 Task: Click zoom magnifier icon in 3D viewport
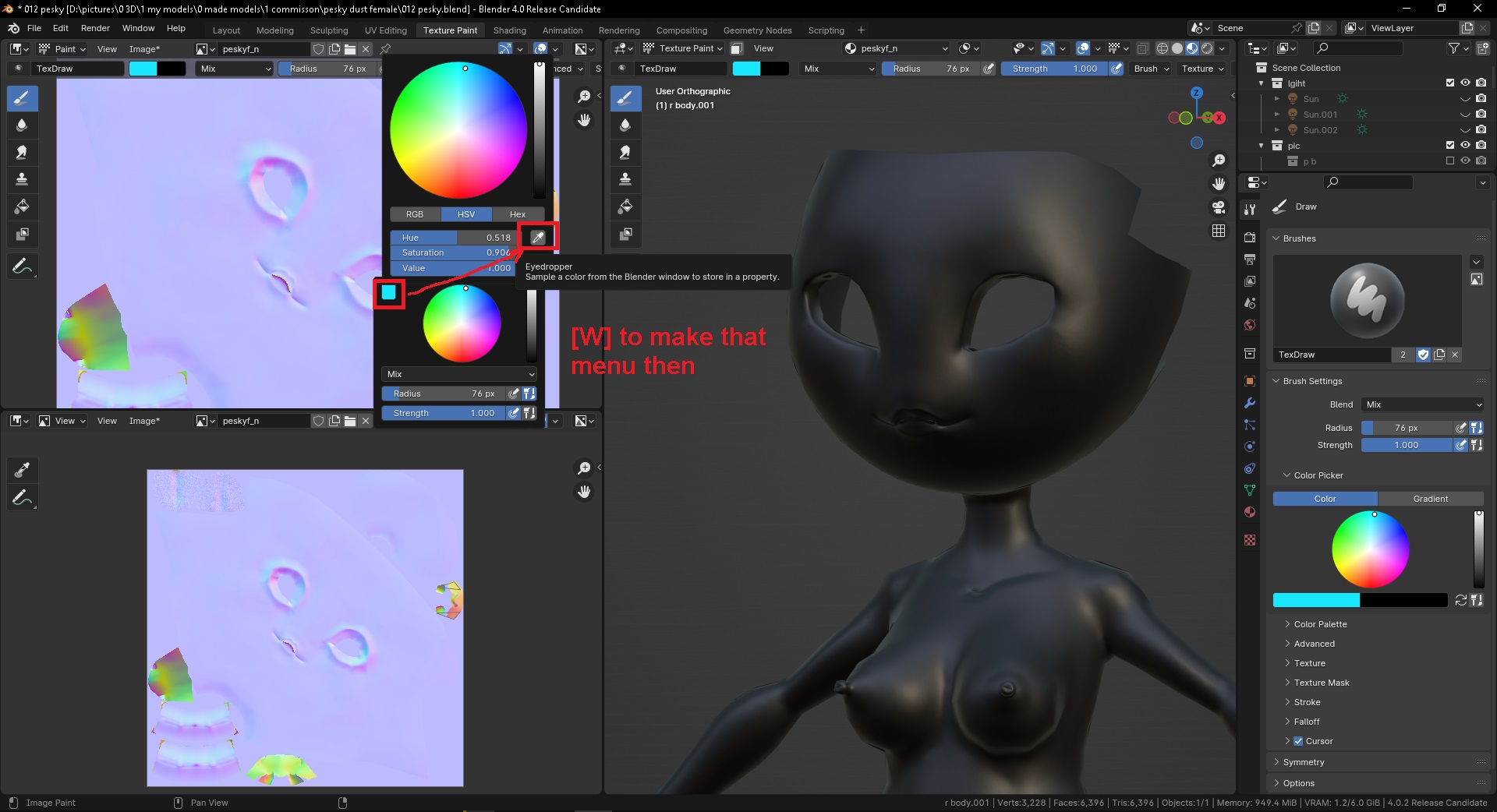tap(1219, 161)
